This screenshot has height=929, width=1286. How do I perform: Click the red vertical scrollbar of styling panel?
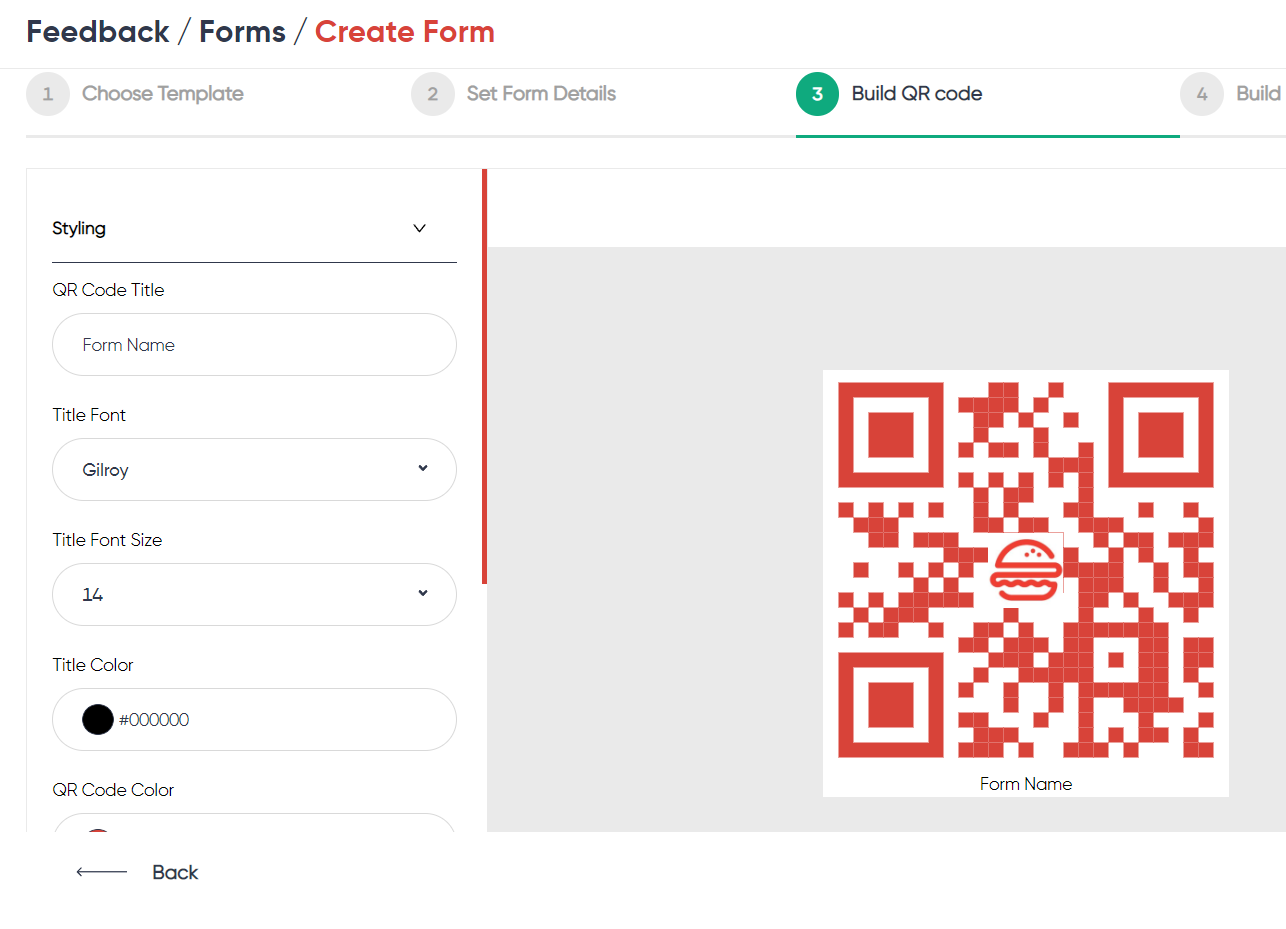[x=484, y=376]
